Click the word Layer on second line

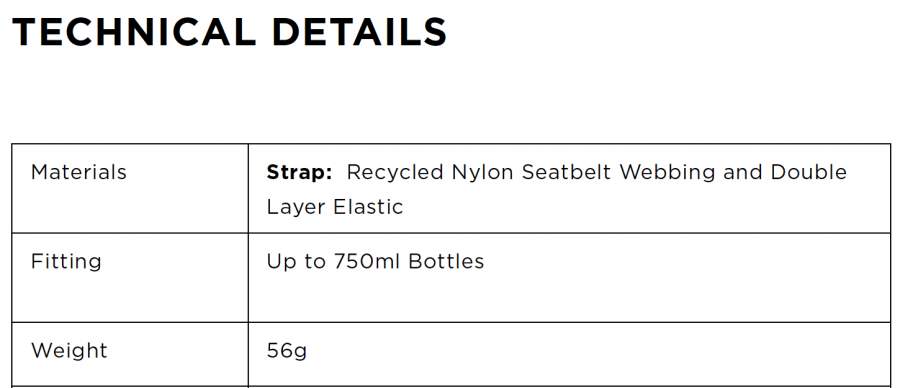click(296, 207)
